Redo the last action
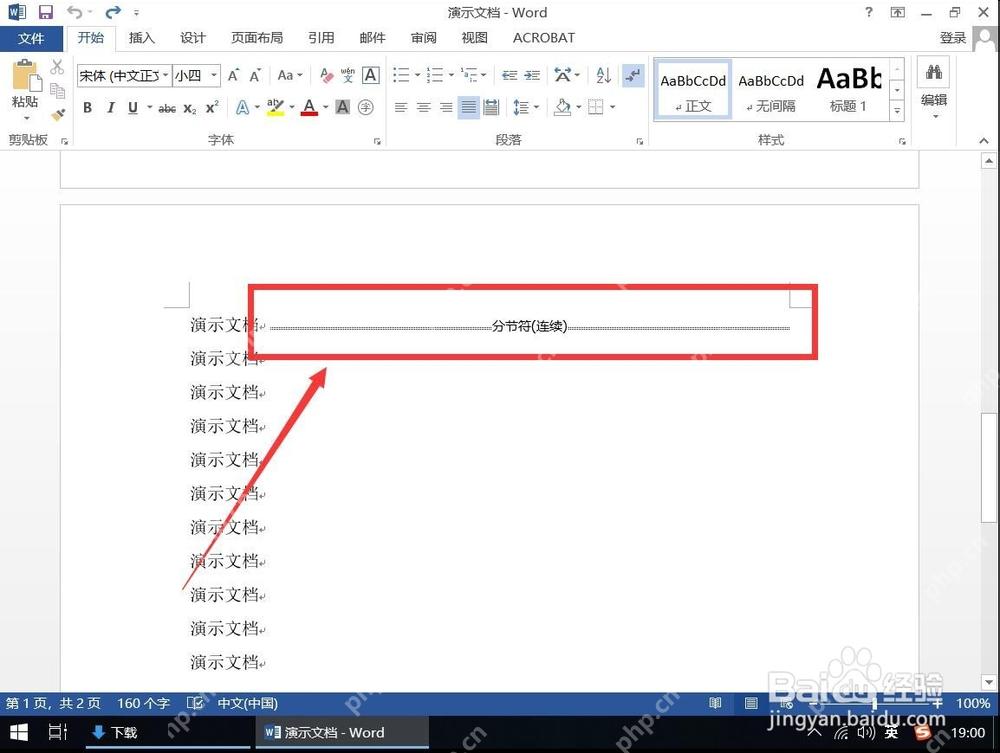Viewport: 1000px width, 753px height. [113, 12]
